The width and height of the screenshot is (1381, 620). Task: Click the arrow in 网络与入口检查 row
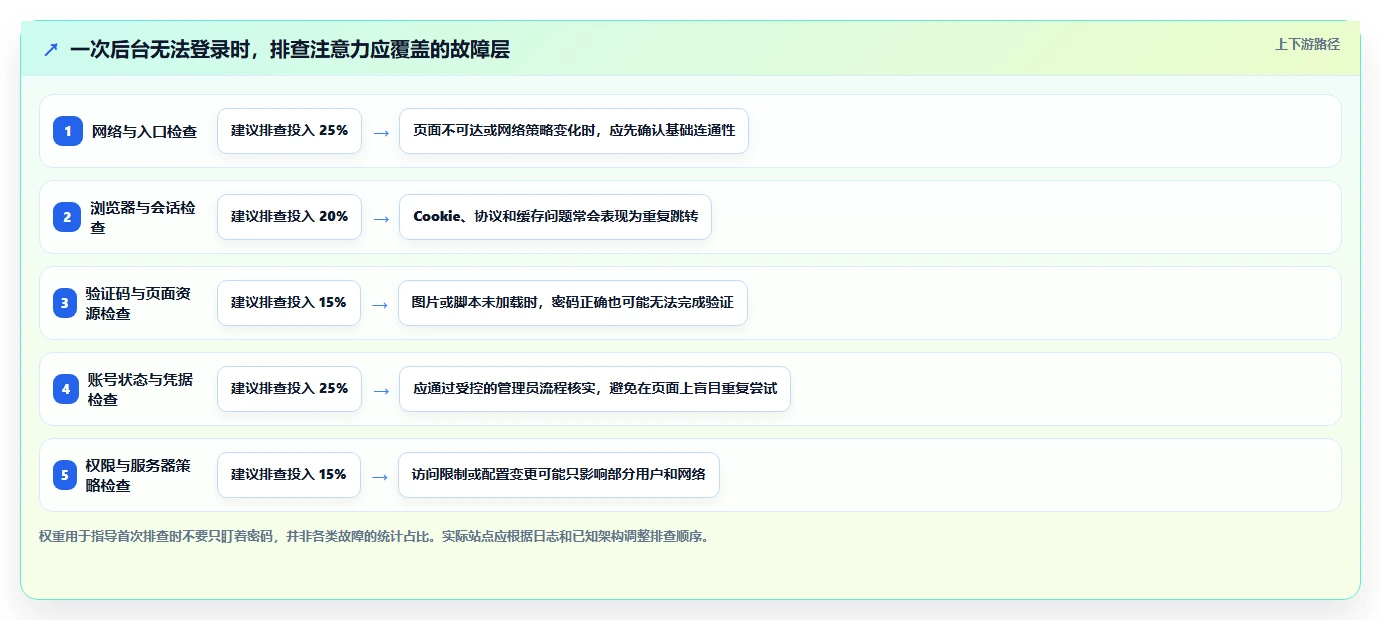[381, 132]
